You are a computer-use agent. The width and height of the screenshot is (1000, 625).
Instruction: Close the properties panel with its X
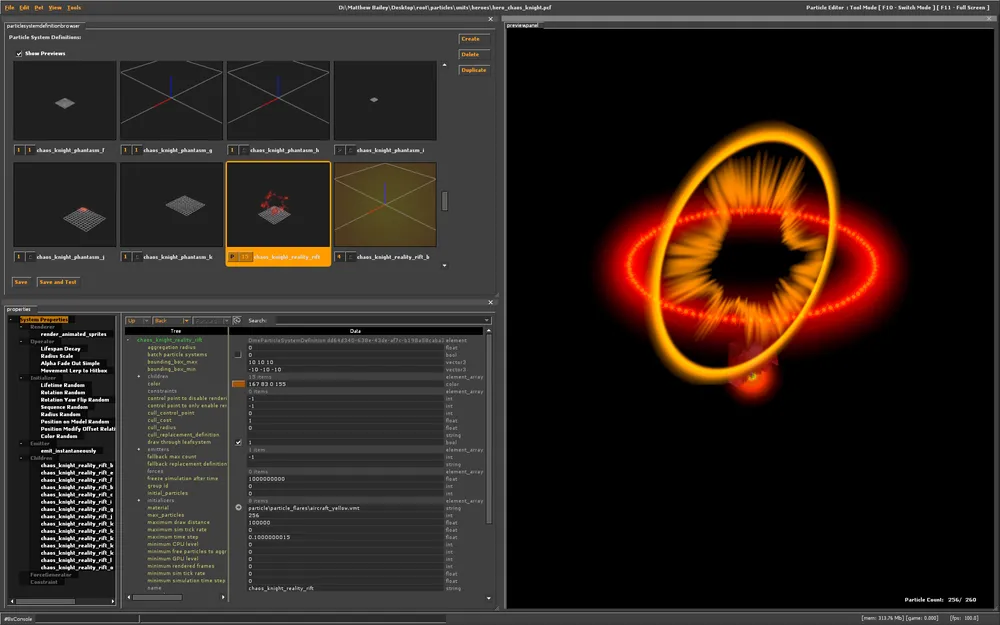click(x=490, y=301)
